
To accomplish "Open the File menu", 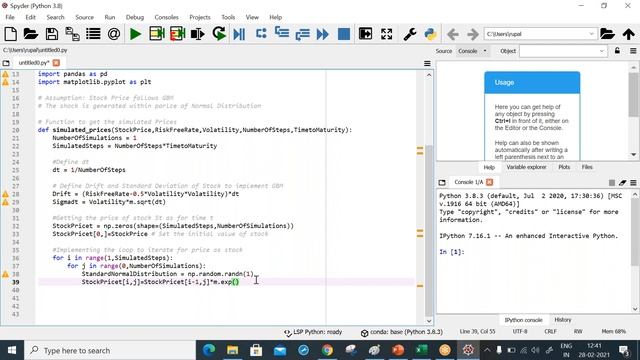I will 10,17.
